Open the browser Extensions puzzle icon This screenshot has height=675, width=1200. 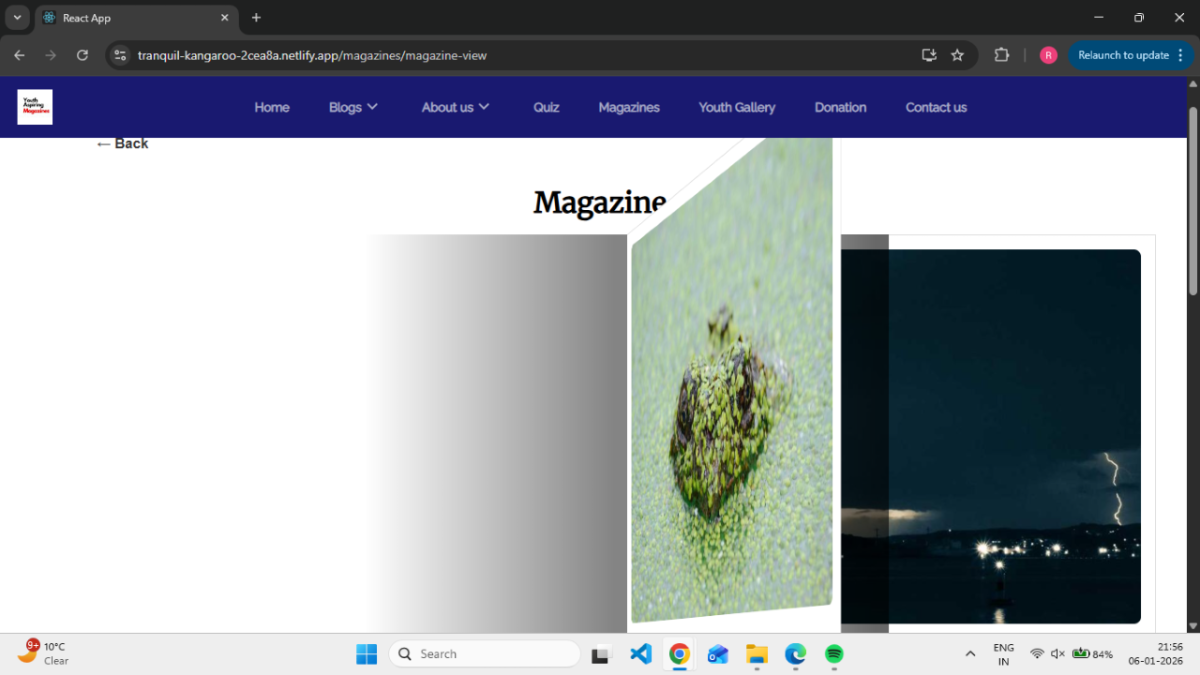tap(1001, 55)
